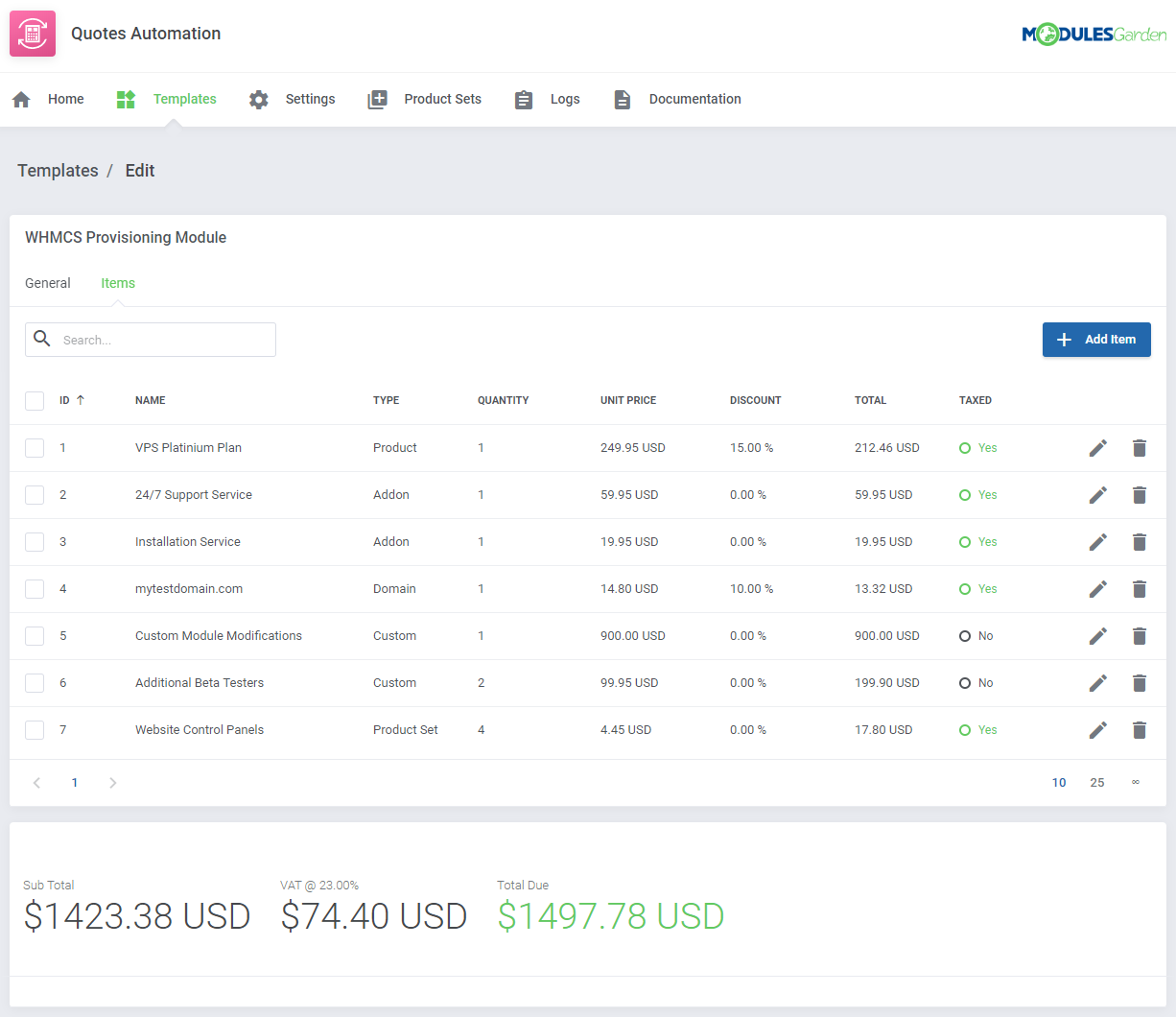Edit VPS Platinium Plan with the pencil icon

tap(1097, 447)
